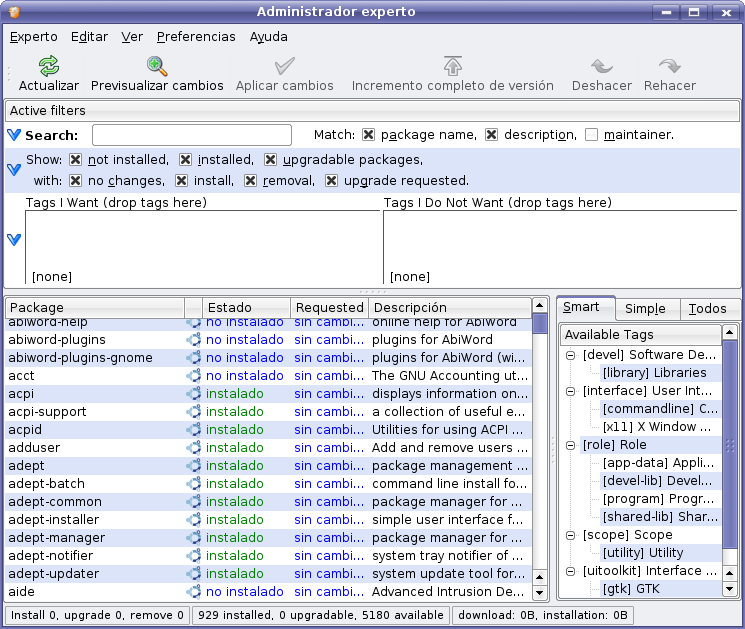Click the Actualizar refresh icon
745x629 pixels.
[x=48, y=66]
